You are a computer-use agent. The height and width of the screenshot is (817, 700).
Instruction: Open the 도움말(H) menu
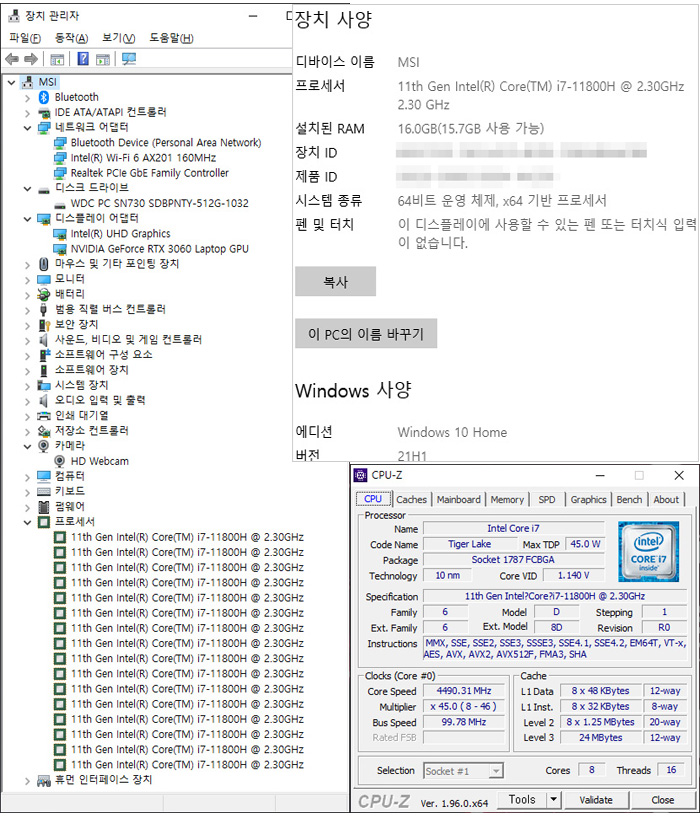tap(171, 38)
